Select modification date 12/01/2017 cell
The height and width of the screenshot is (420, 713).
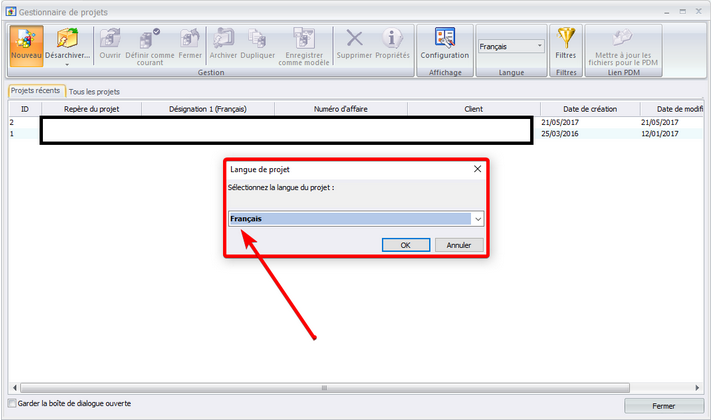click(x=659, y=134)
